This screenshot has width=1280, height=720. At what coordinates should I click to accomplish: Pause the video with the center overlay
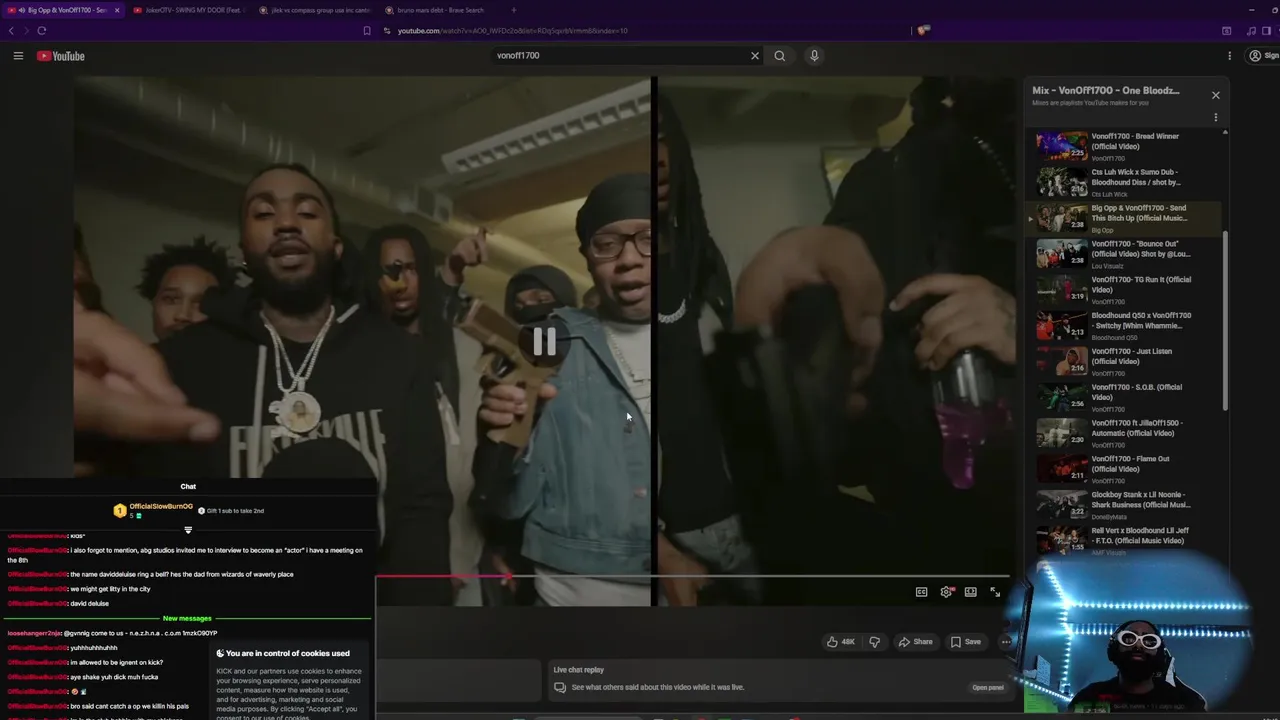pyautogui.click(x=544, y=342)
